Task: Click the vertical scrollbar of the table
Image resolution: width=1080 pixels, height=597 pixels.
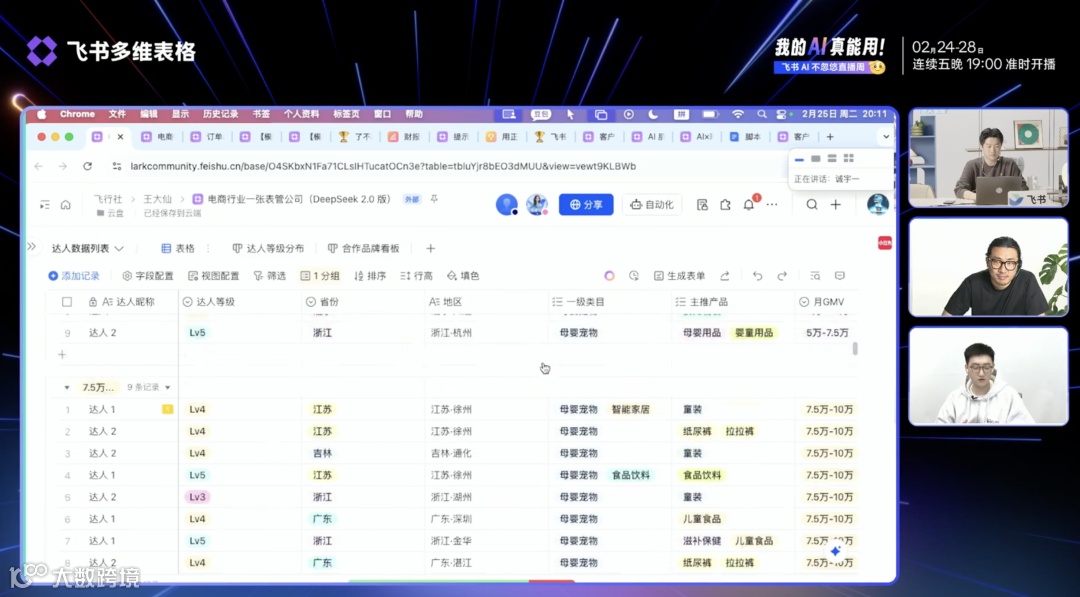Action: click(855, 348)
